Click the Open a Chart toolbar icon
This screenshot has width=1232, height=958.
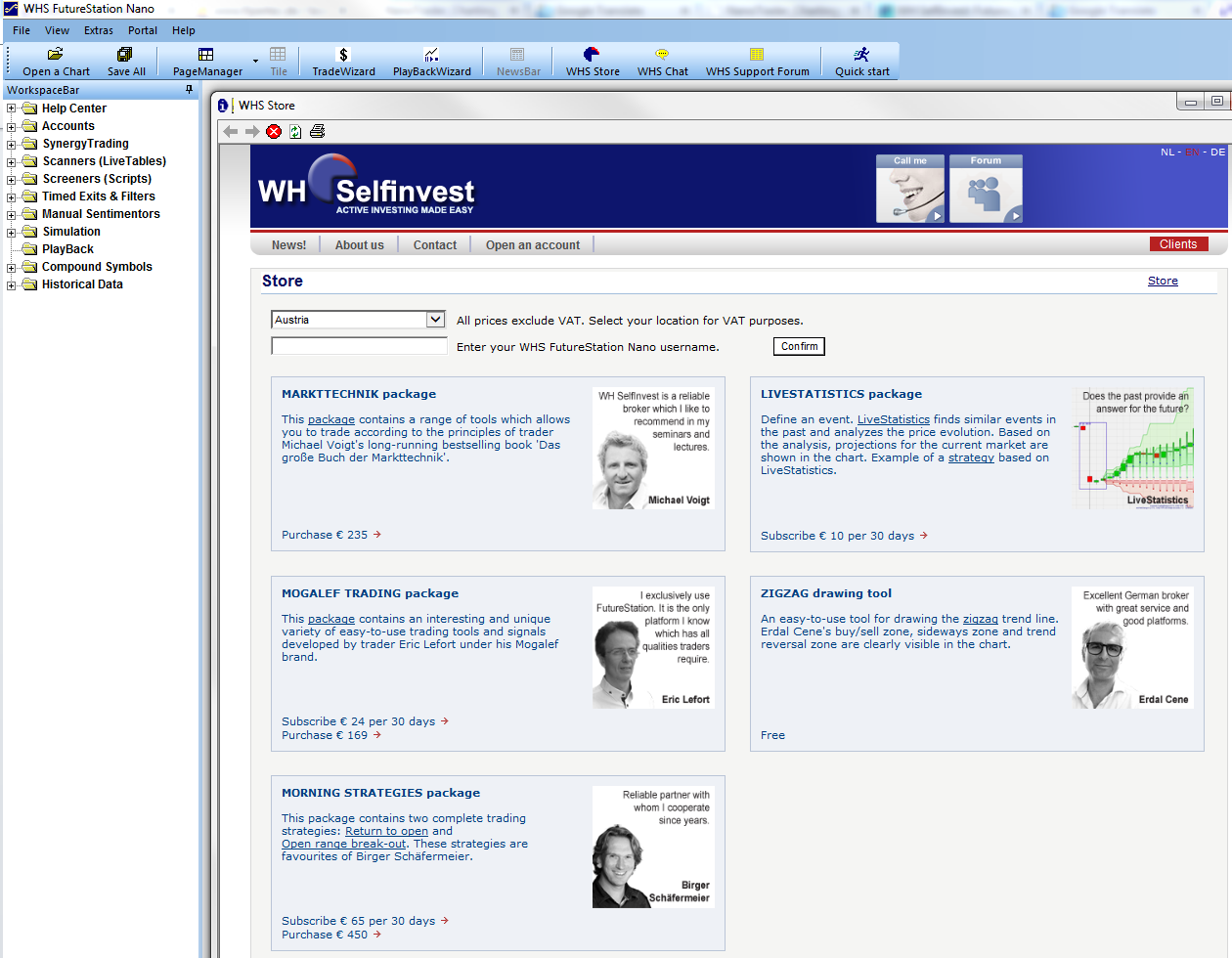(x=56, y=55)
